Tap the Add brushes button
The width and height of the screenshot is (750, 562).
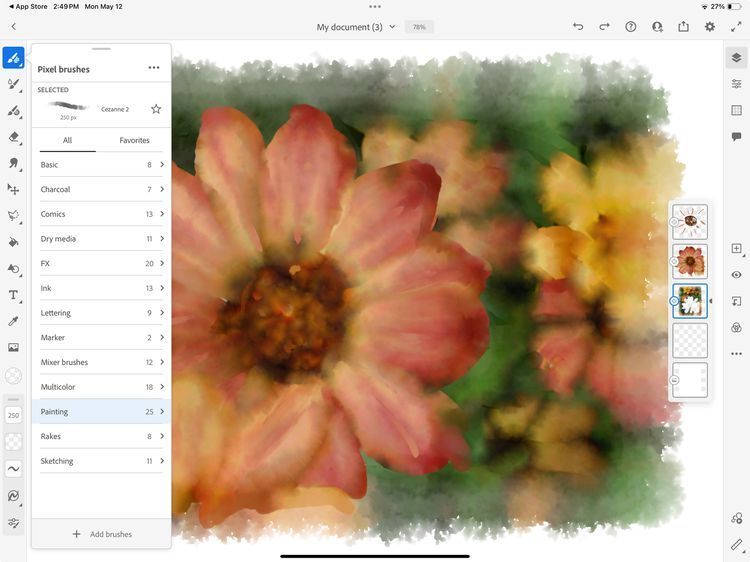pos(101,534)
